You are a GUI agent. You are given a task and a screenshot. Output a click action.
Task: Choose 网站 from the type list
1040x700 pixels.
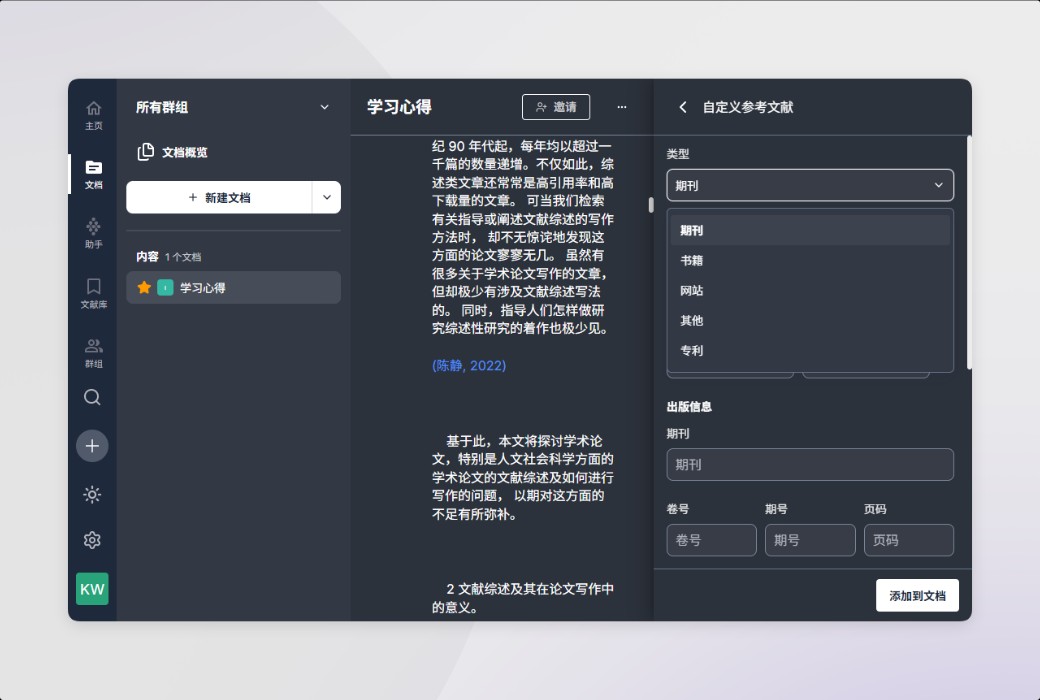[x=810, y=290]
